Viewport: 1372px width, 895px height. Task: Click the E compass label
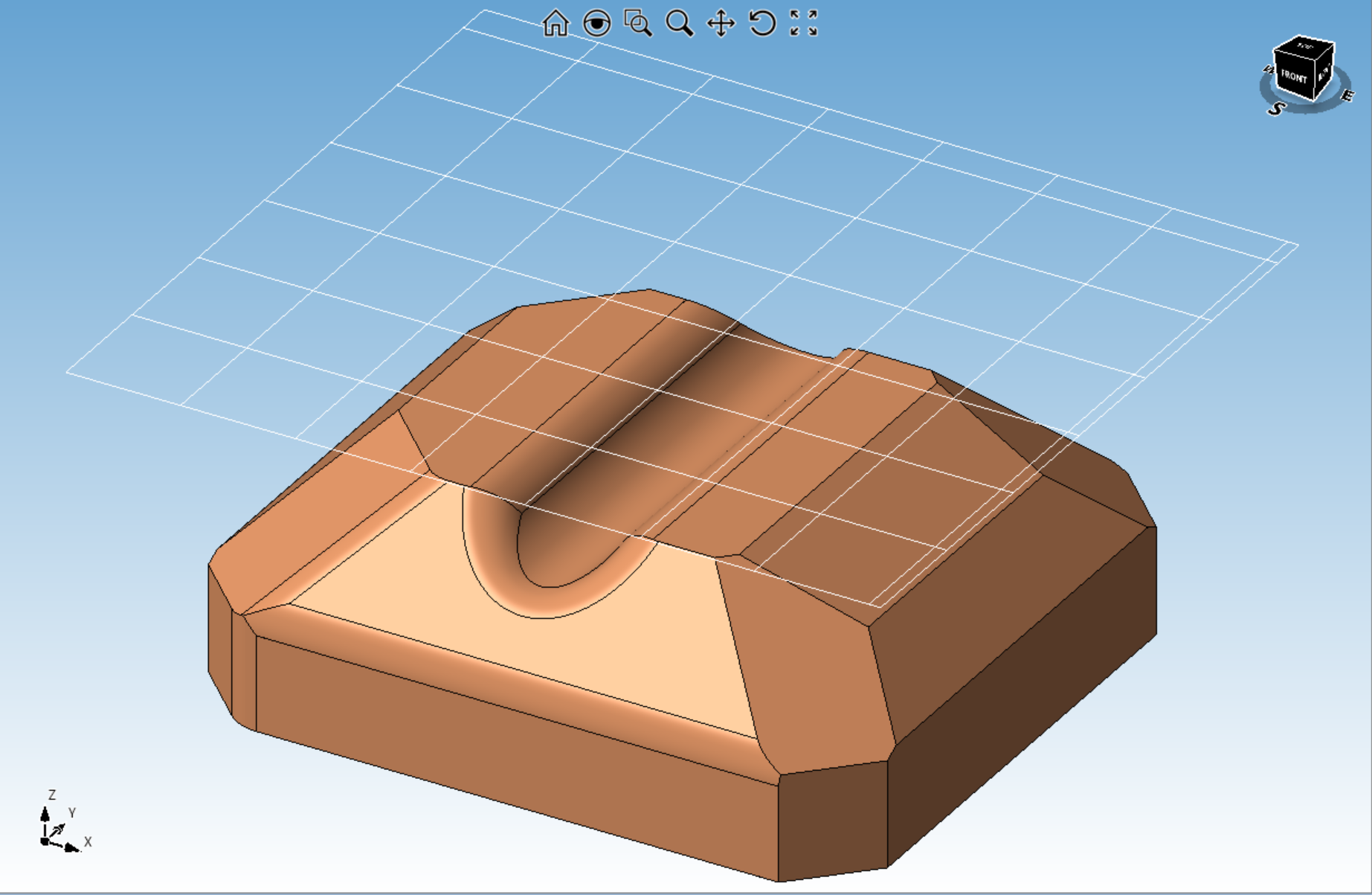(1347, 95)
